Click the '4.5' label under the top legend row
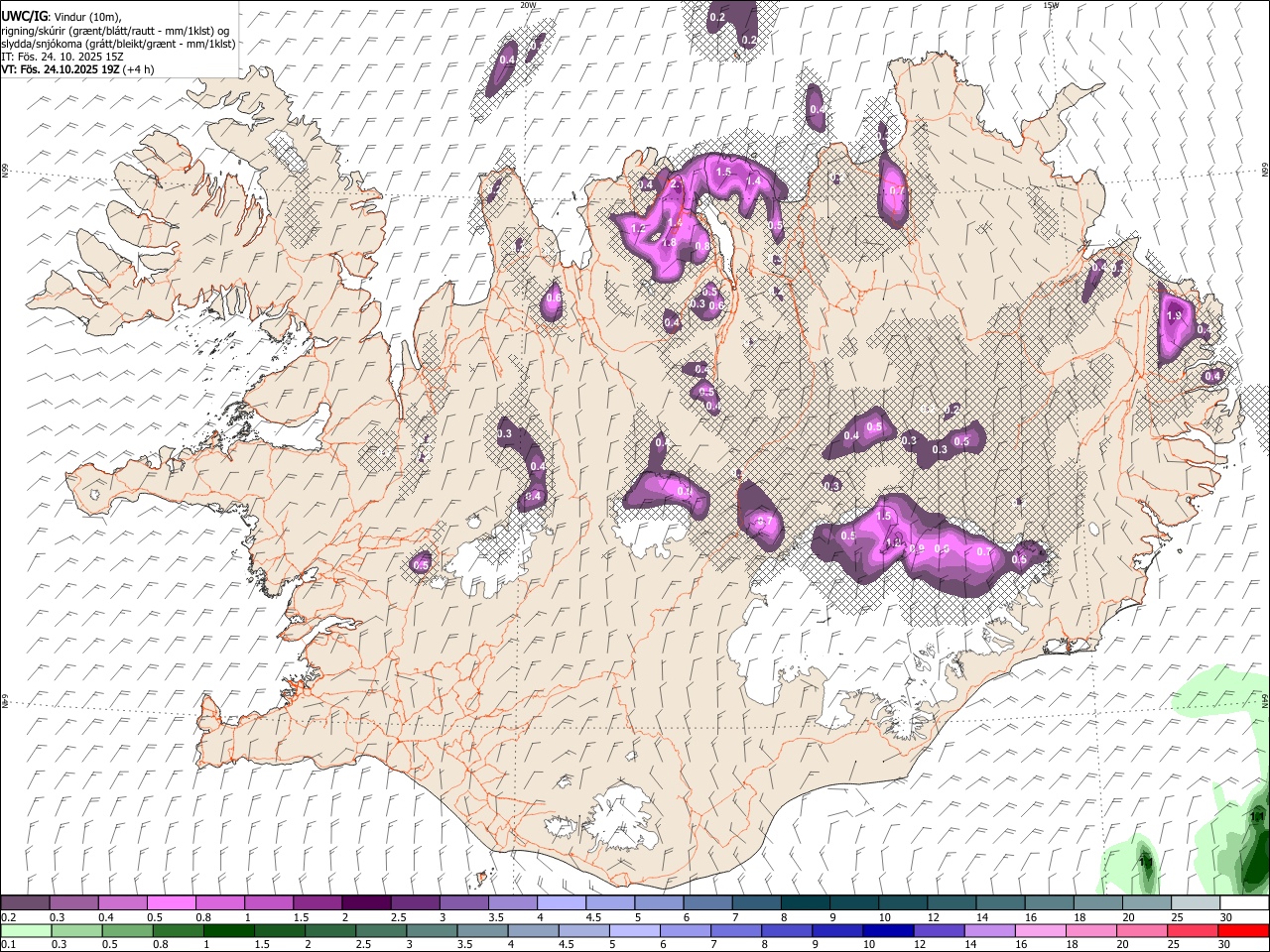 [x=593, y=917]
